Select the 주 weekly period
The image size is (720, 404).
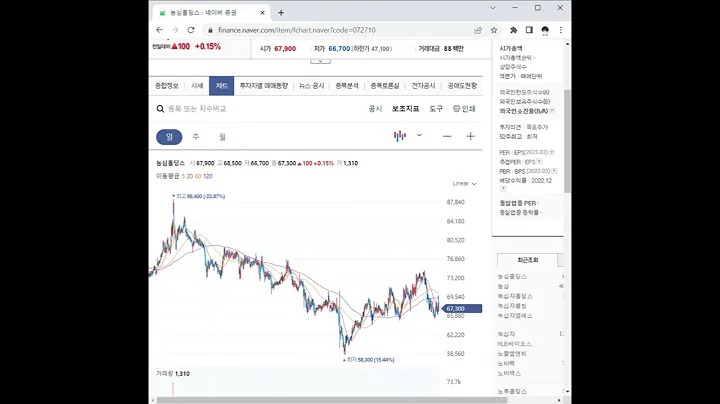tap(196, 137)
